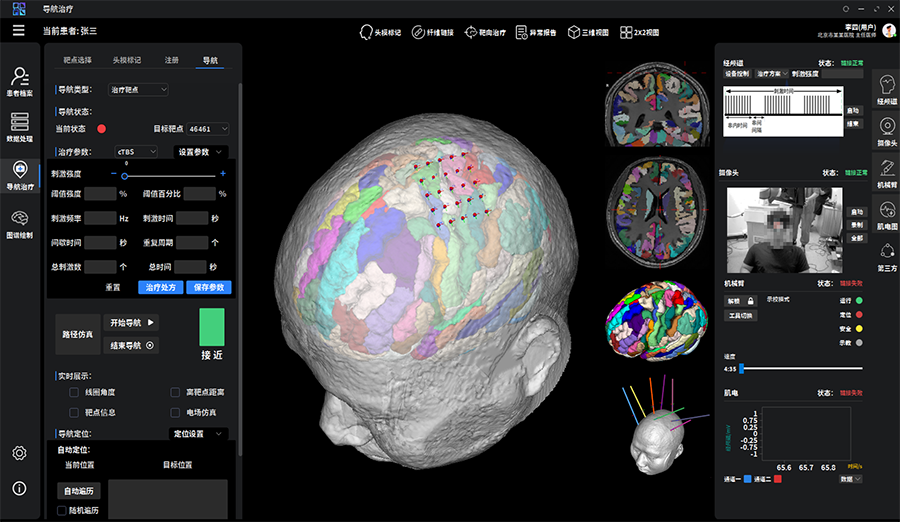Click 自动遍历 button
The height and width of the screenshot is (522, 900).
click(x=79, y=491)
